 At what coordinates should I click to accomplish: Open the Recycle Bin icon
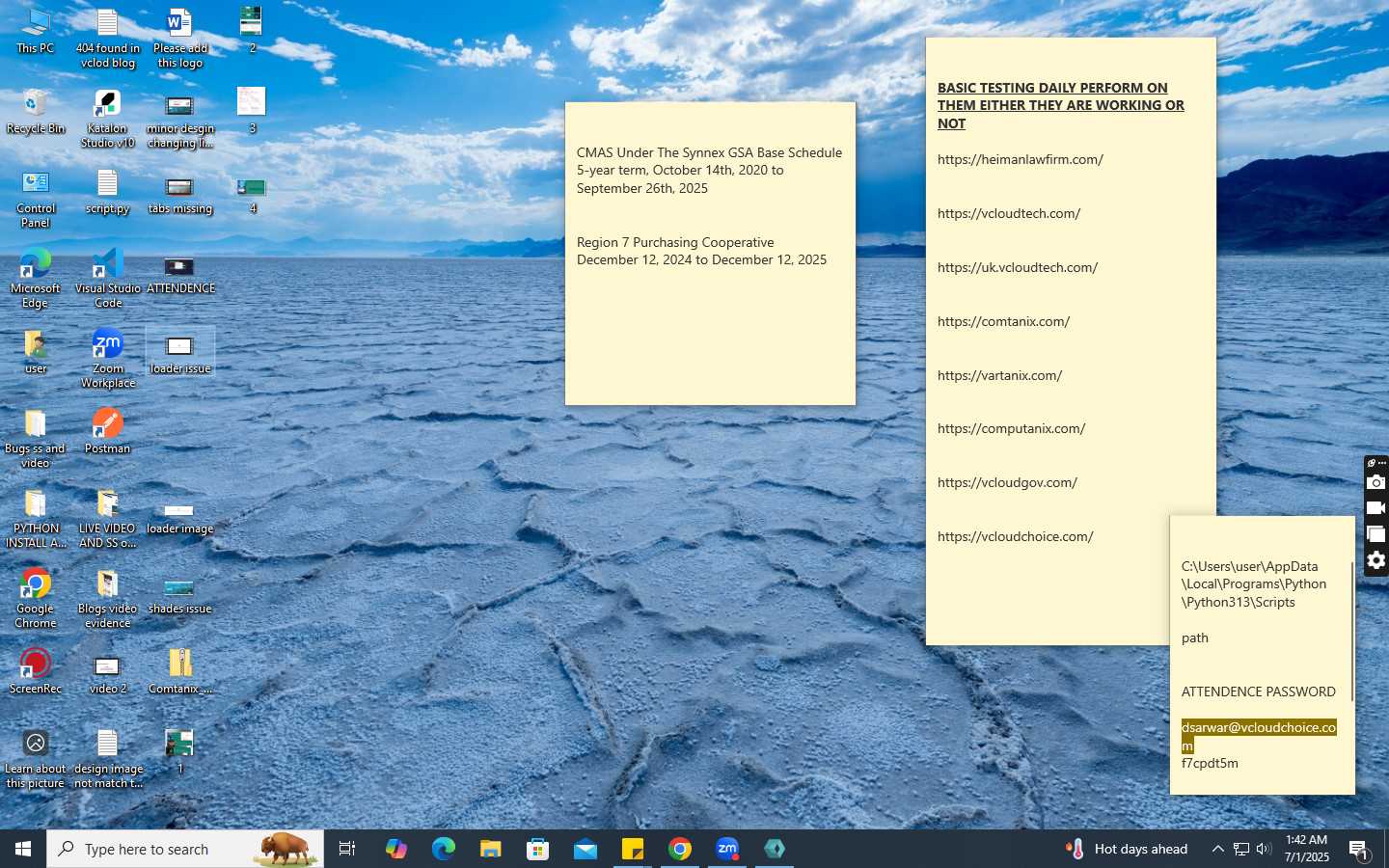click(x=36, y=112)
